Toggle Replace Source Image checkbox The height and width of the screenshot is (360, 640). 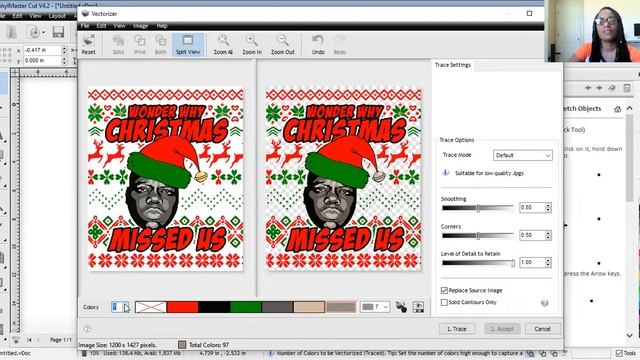tap(444, 290)
